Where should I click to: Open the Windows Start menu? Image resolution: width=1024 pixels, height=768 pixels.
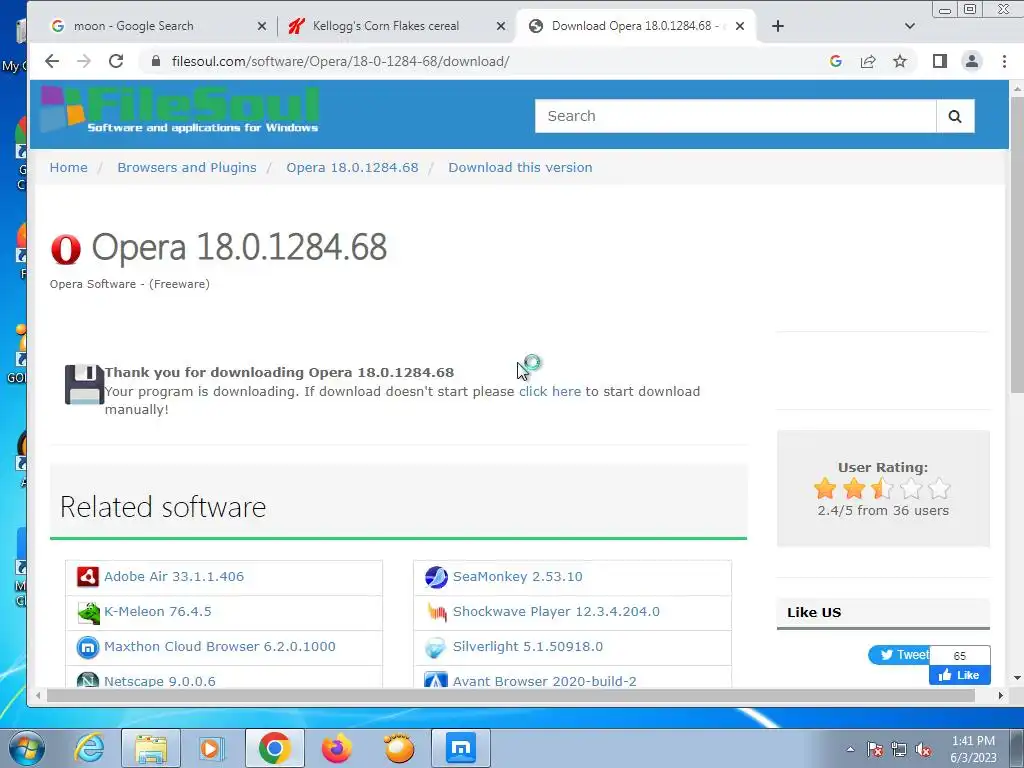coord(26,748)
